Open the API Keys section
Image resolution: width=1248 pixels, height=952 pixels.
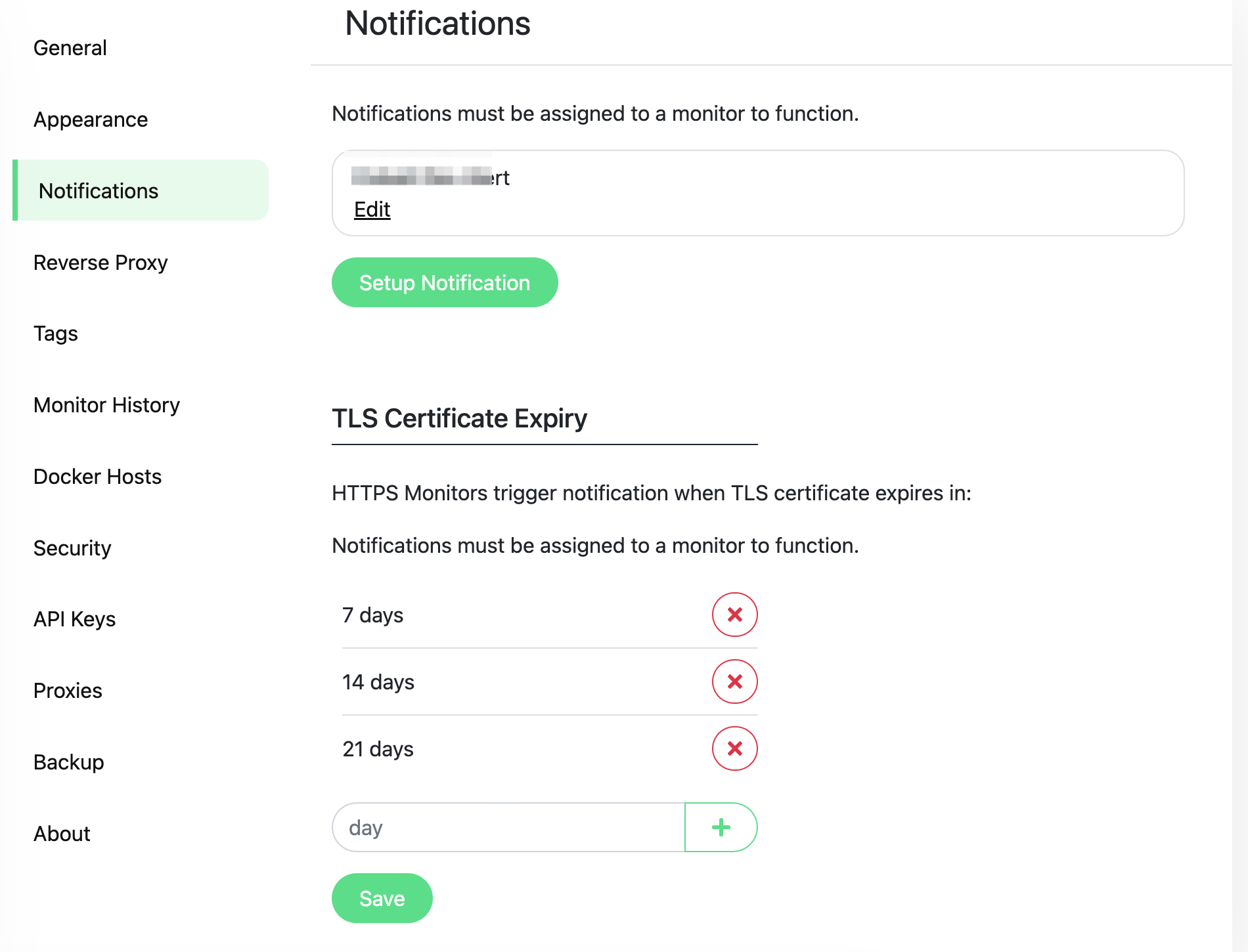(x=74, y=619)
